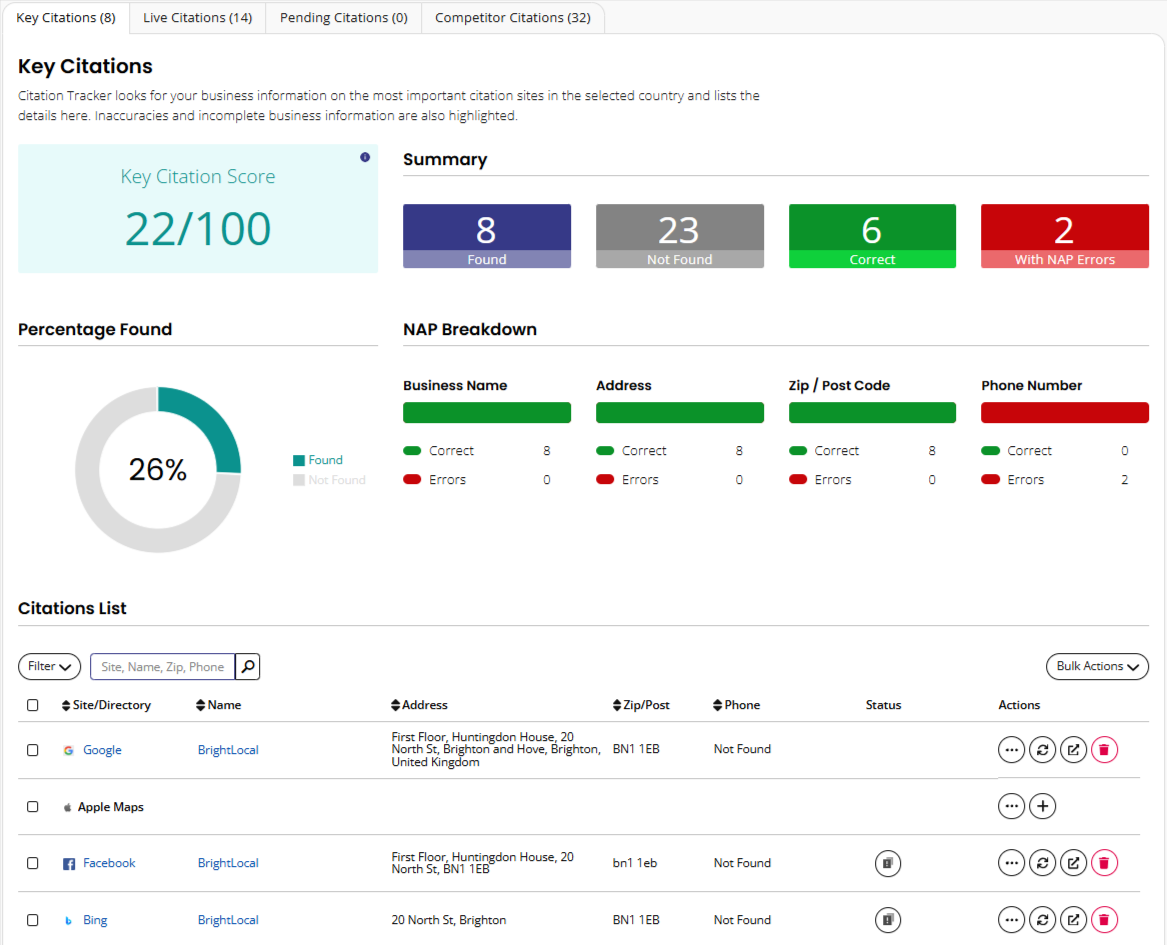Open more options for Google row
Viewport: 1167px width, 945px height.
[x=1011, y=750]
